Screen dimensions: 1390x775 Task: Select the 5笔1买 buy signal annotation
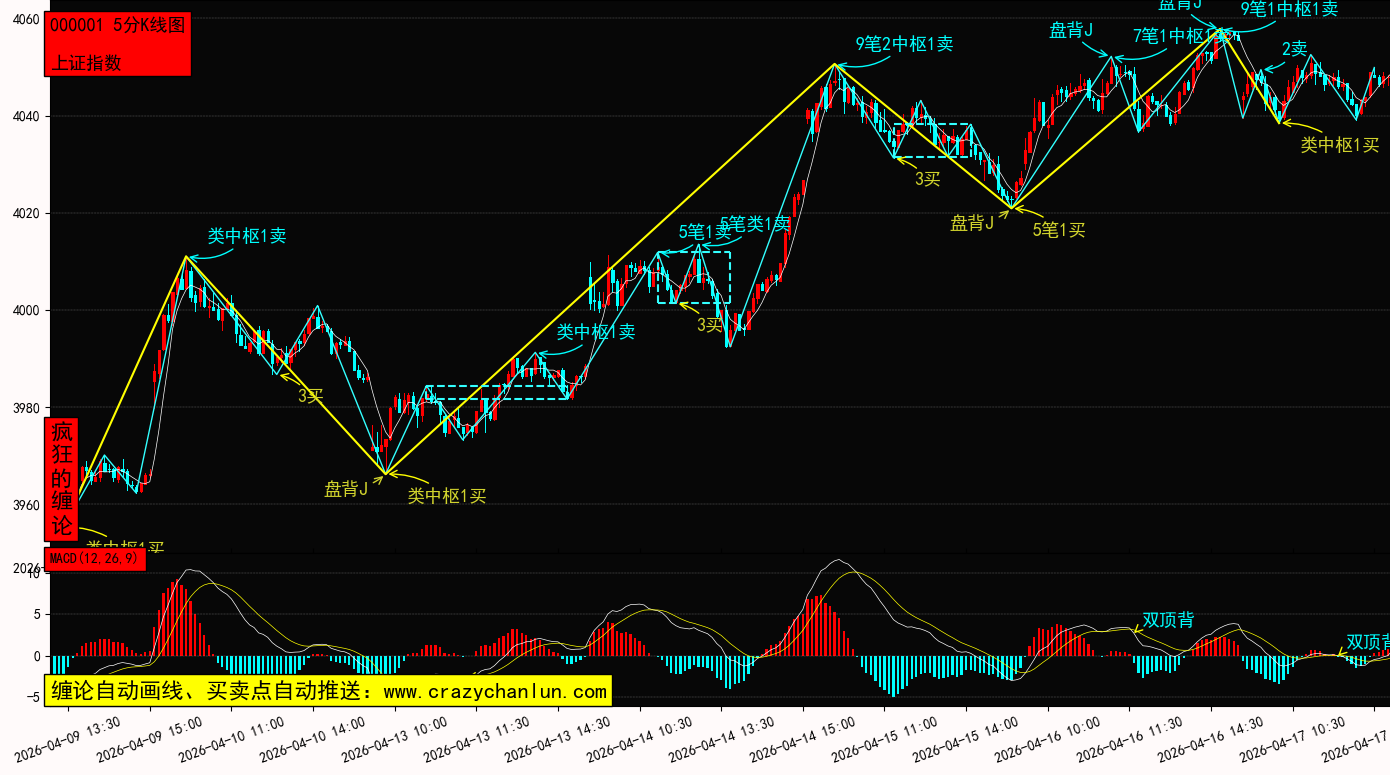1058,230
